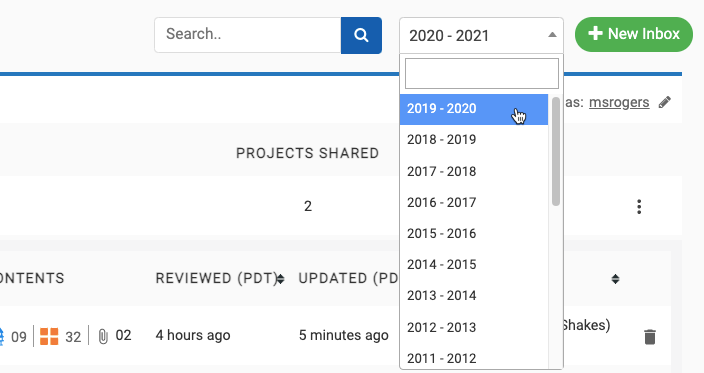Viewport: 704px width, 373px height.
Task: Click the sort arrows in the last column
Action: pyautogui.click(x=615, y=279)
